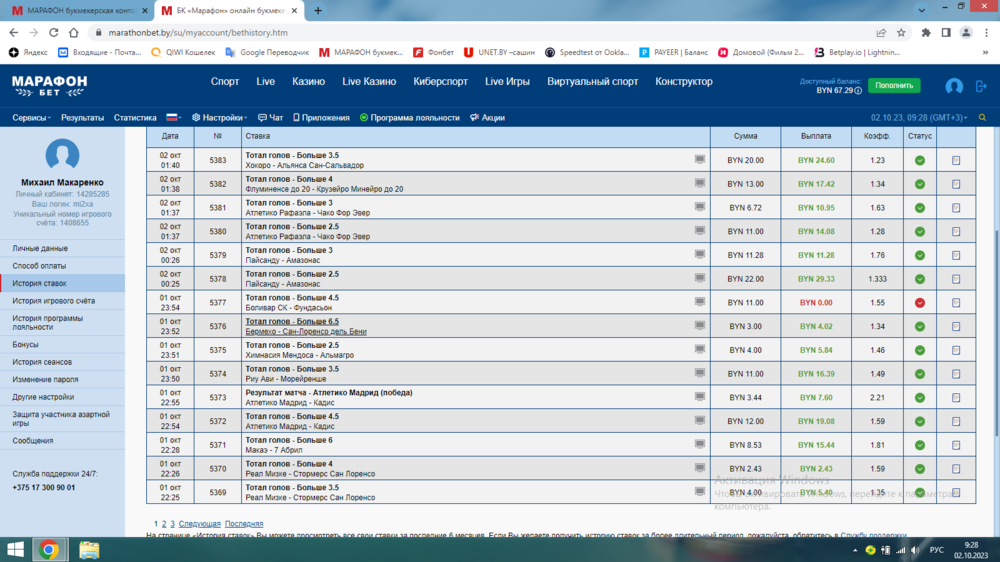Click the page vertical scrollbar
This screenshot has height=562, width=1000.
(994, 250)
